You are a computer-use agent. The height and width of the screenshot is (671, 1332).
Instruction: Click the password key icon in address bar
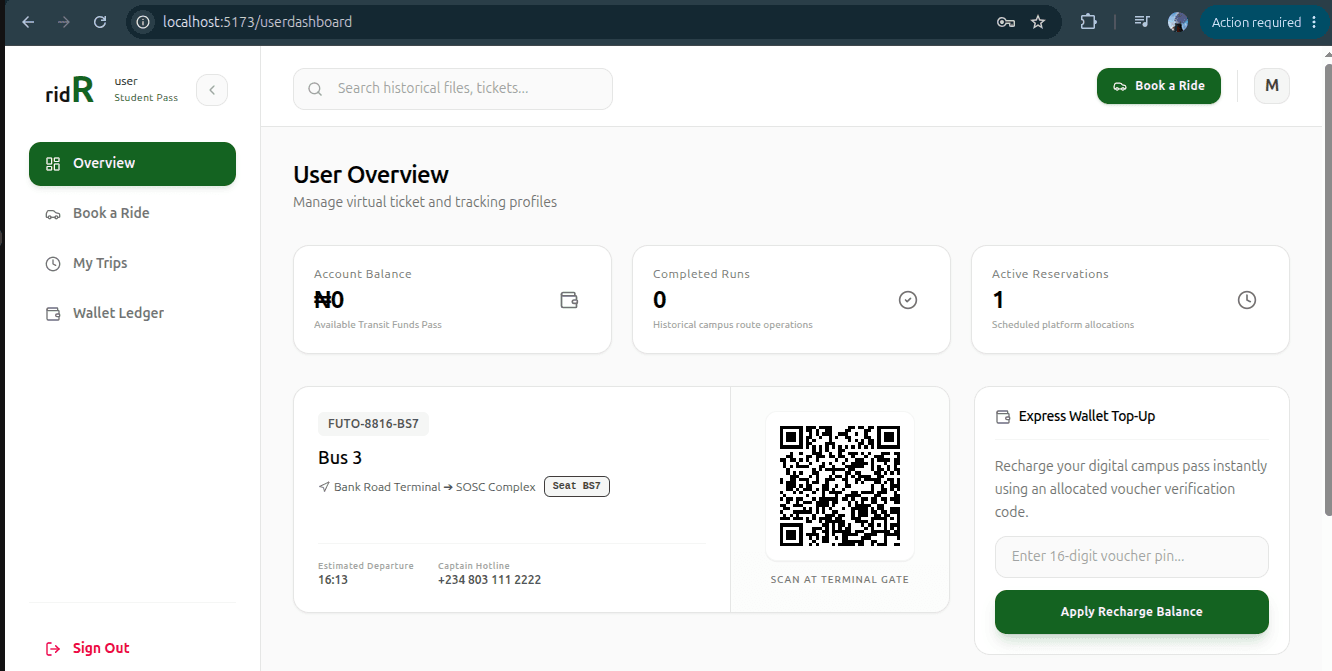[x=1006, y=22]
